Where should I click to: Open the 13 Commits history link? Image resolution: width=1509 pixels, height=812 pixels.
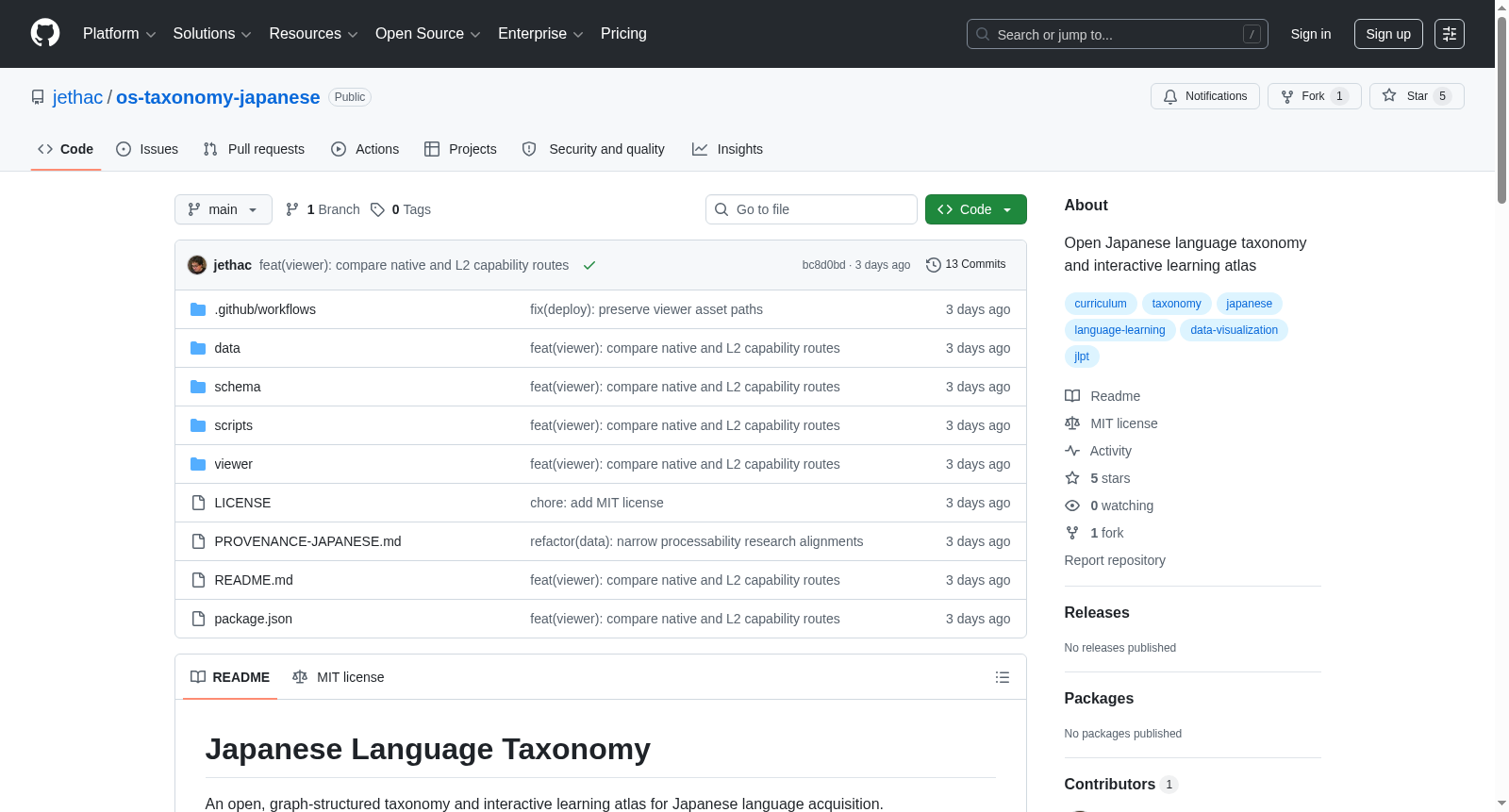point(966,265)
